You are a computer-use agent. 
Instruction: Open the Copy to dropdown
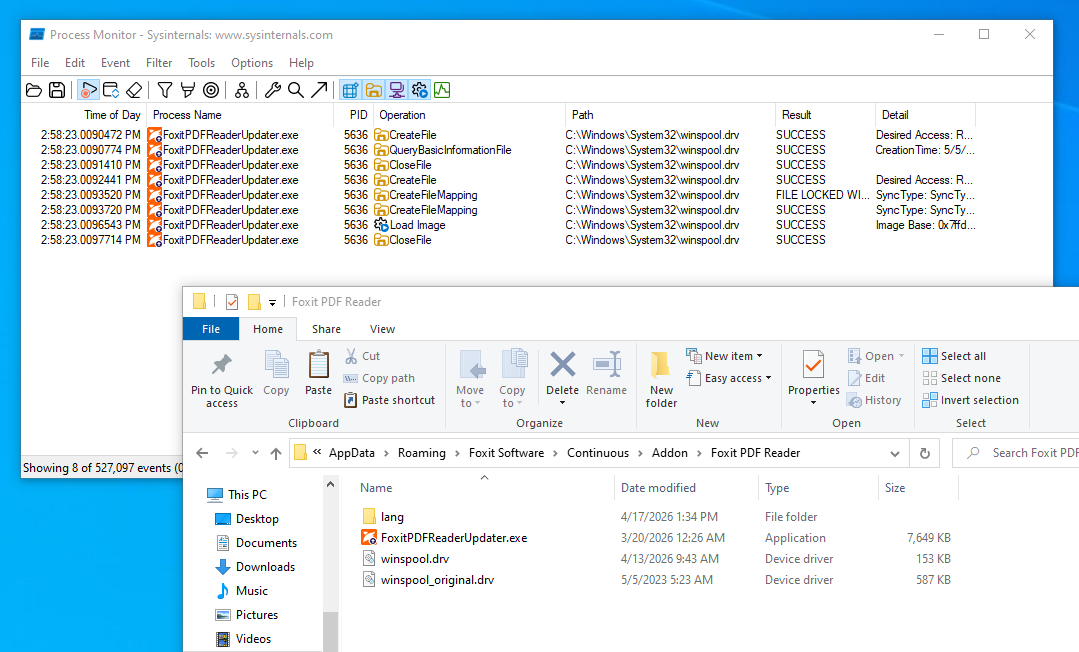(x=512, y=379)
